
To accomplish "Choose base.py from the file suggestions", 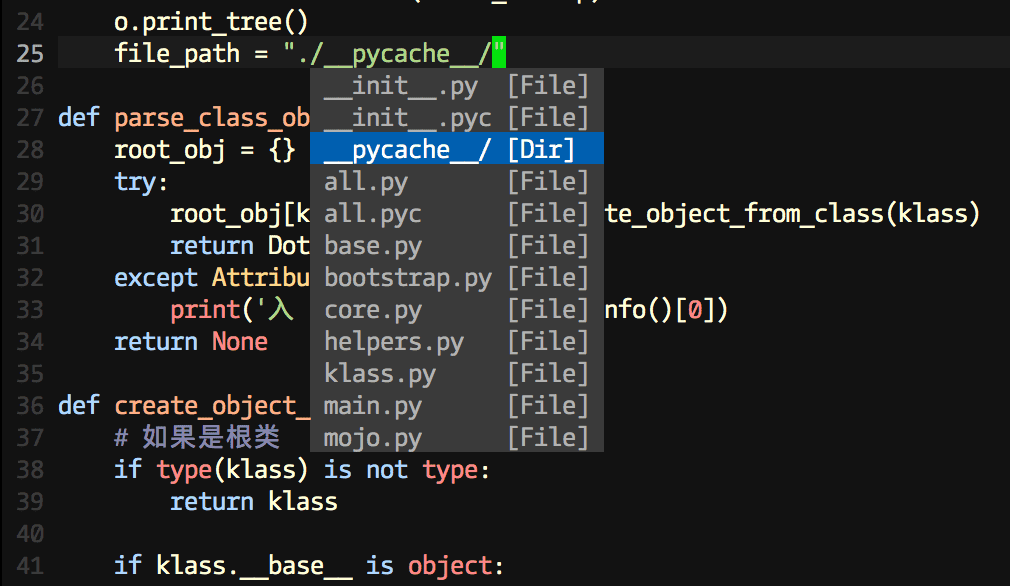I will coord(373,245).
